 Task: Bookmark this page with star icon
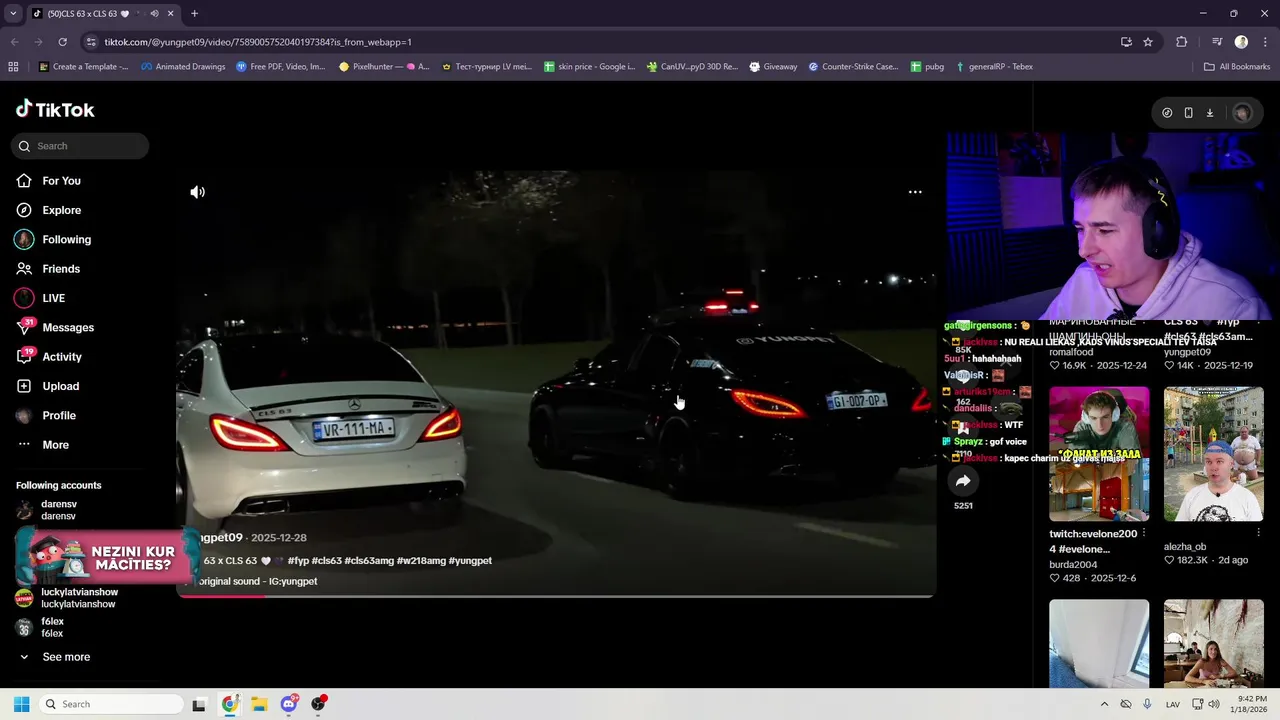point(1148,42)
